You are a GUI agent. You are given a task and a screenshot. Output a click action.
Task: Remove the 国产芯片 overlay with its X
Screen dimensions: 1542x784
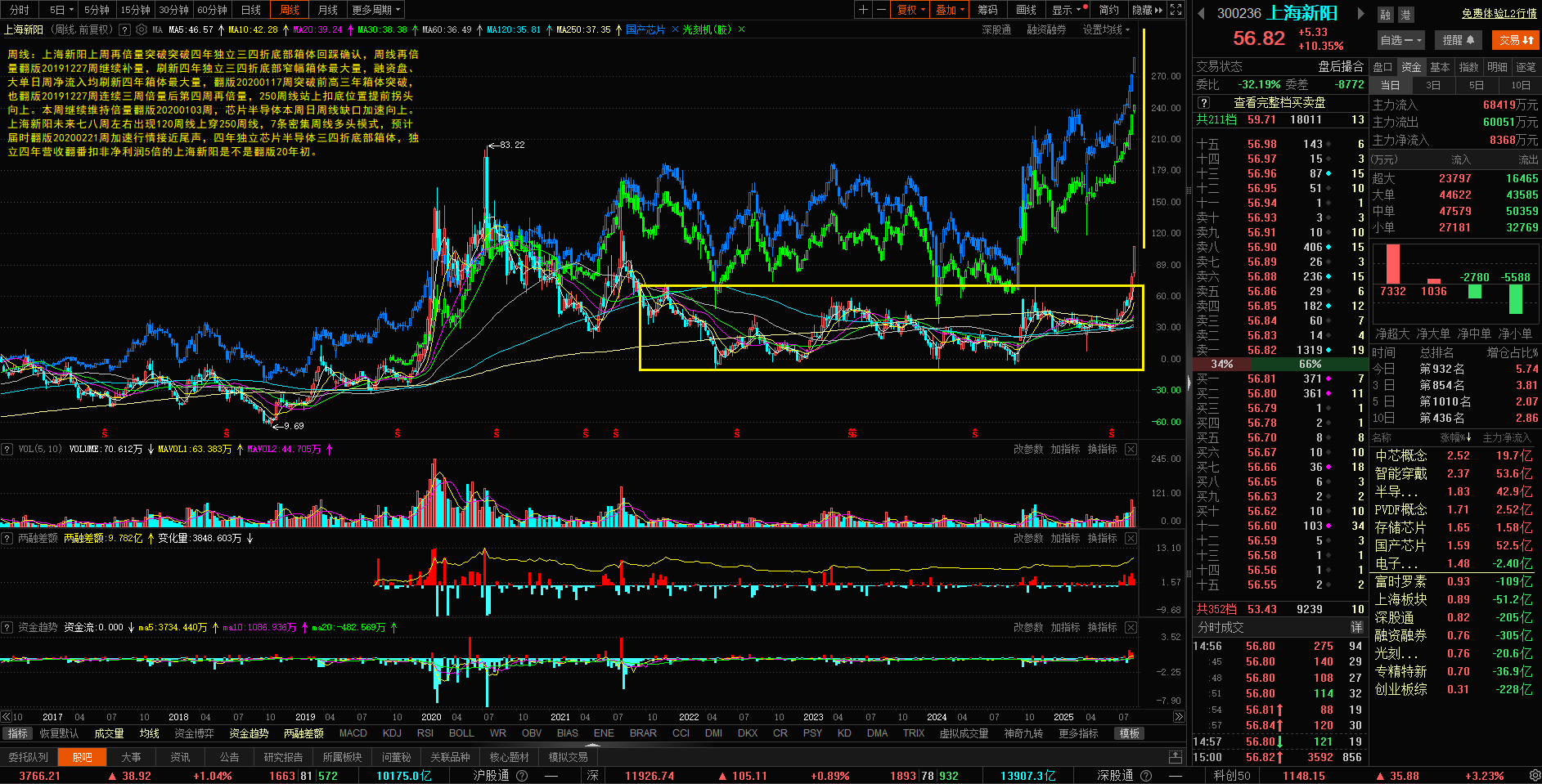pyautogui.click(x=675, y=29)
